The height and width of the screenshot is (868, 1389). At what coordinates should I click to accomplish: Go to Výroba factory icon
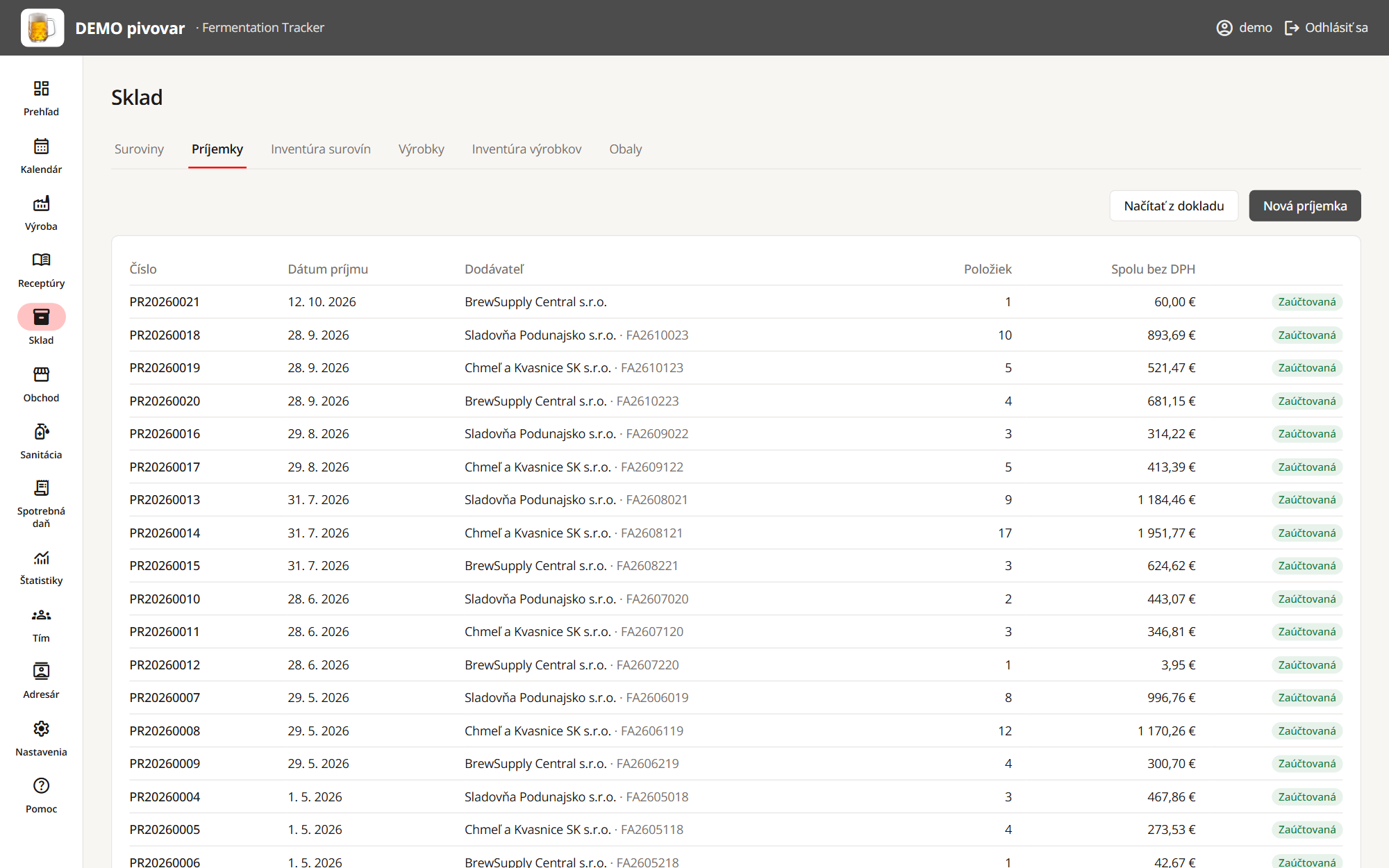click(41, 203)
